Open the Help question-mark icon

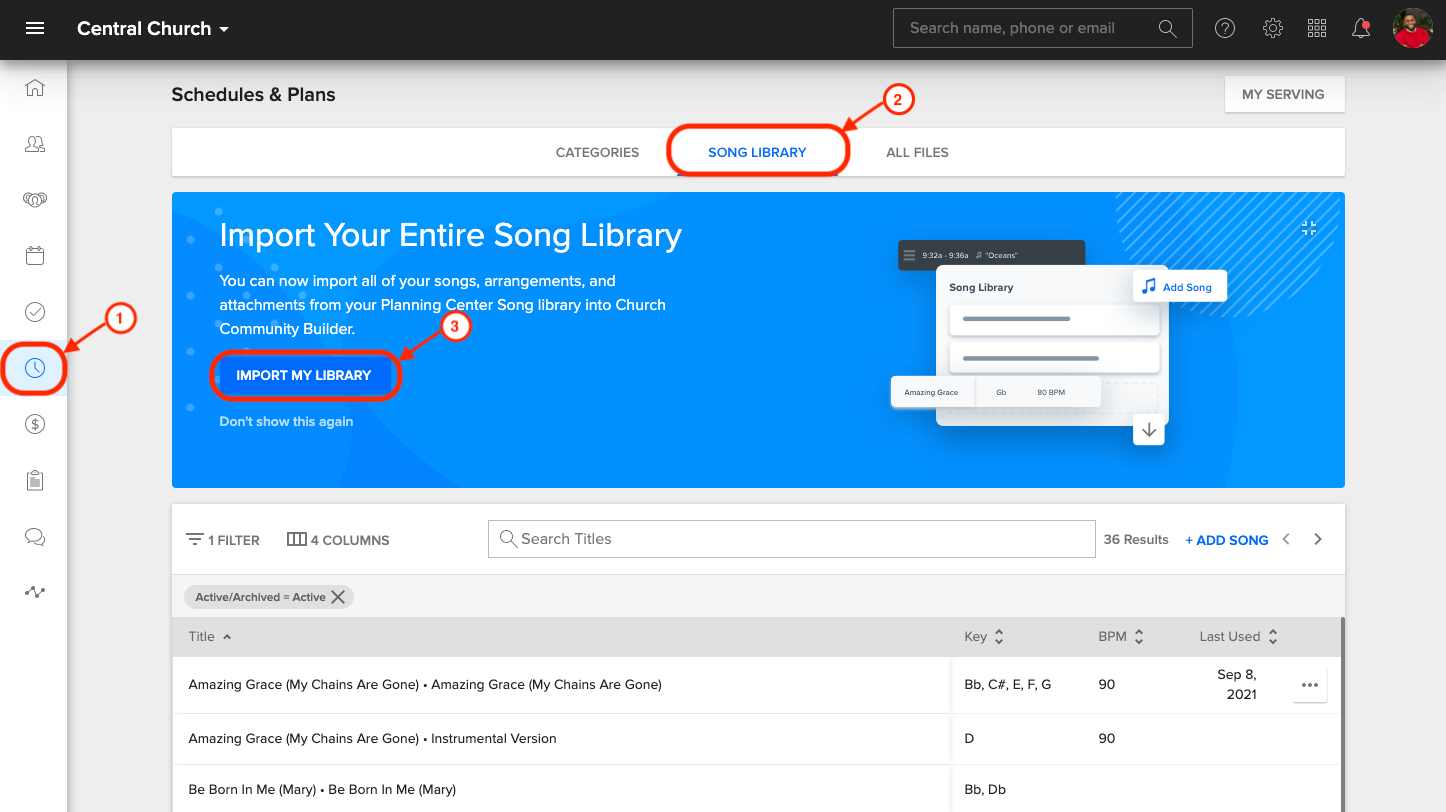(x=1225, y=28)
